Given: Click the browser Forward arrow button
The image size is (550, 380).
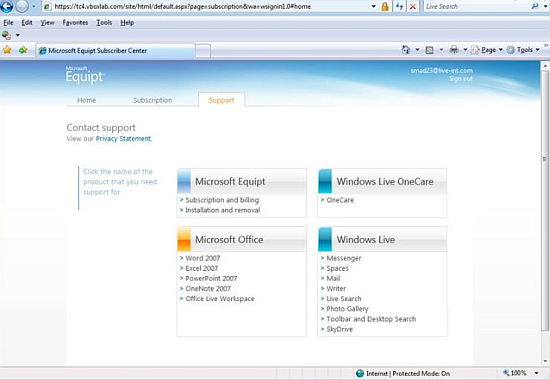Looking at the screenshot, I should pyautogui.click(x=22, y=6).
